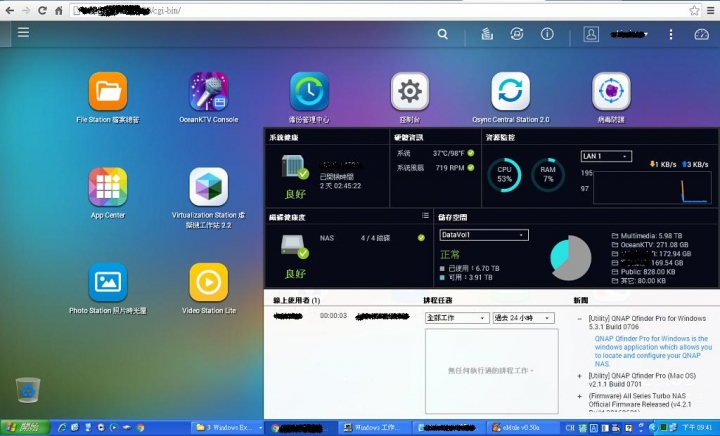Click the network traffic graph
The image size is (720, 436).
click(652, 187)
